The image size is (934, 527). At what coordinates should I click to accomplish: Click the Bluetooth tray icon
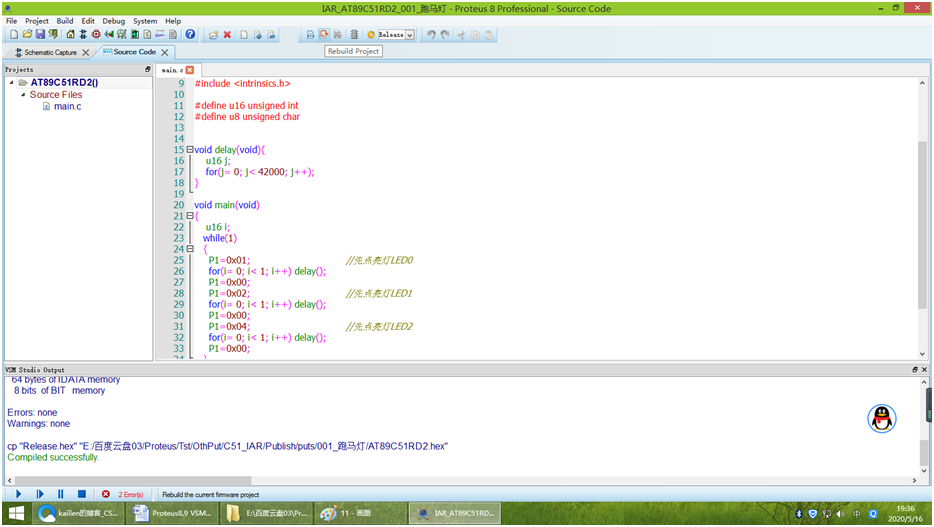[798, 513]
